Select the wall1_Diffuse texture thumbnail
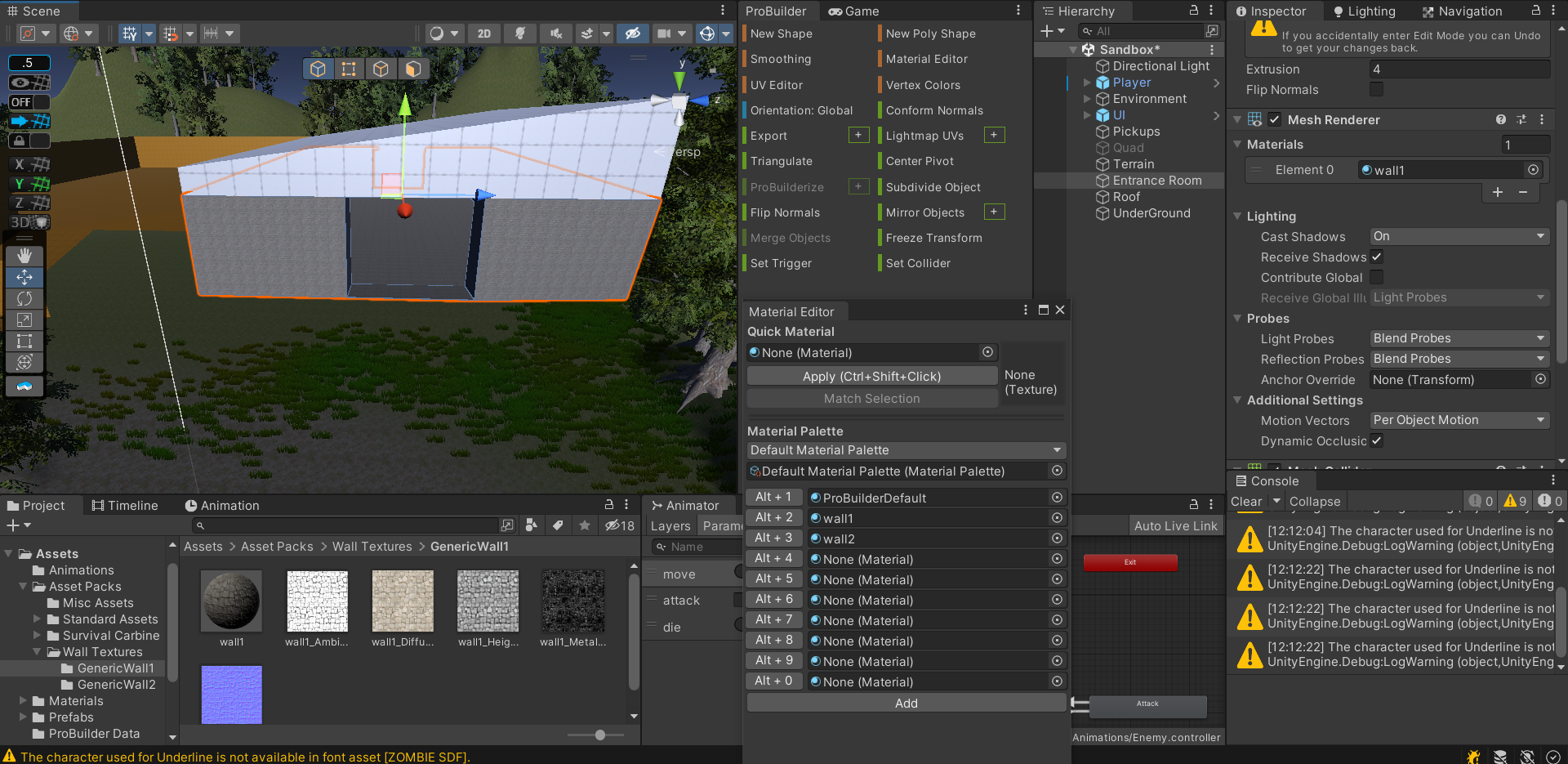The image size is (1568, 764). [x=403, y=601]
